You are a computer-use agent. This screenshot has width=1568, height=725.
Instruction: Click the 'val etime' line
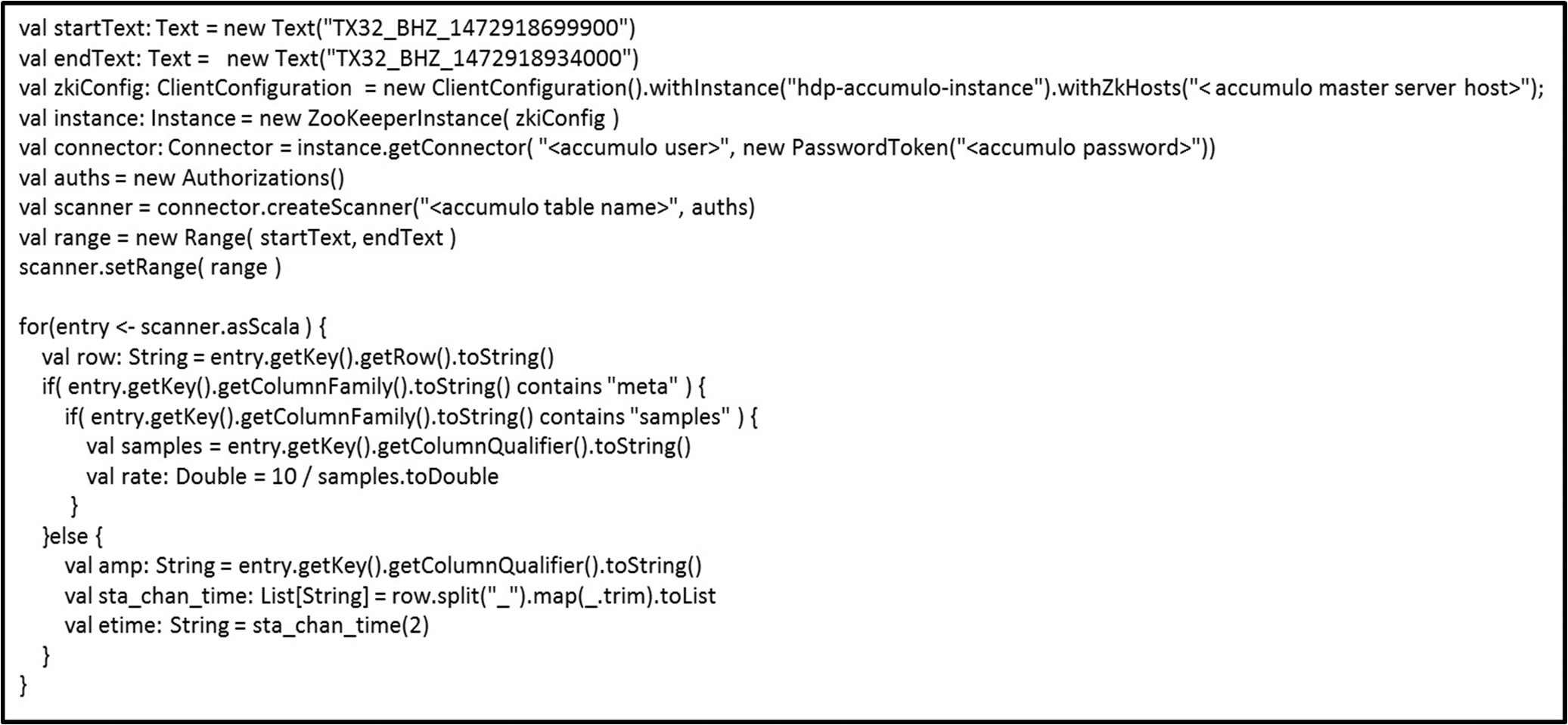coord(247,626)
